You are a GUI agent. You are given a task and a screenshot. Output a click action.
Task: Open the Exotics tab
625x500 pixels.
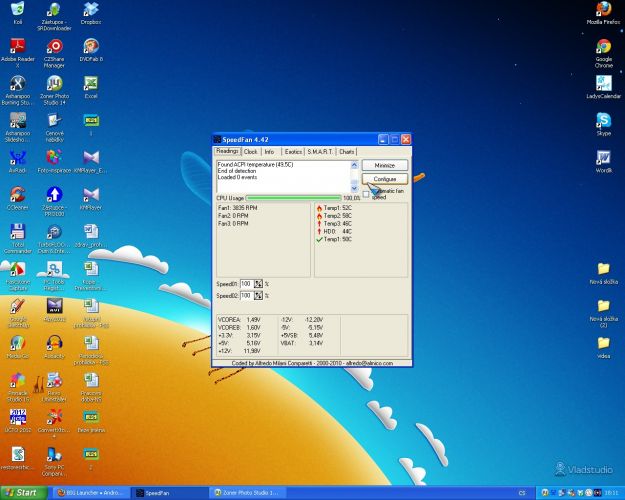click(293, 152)
